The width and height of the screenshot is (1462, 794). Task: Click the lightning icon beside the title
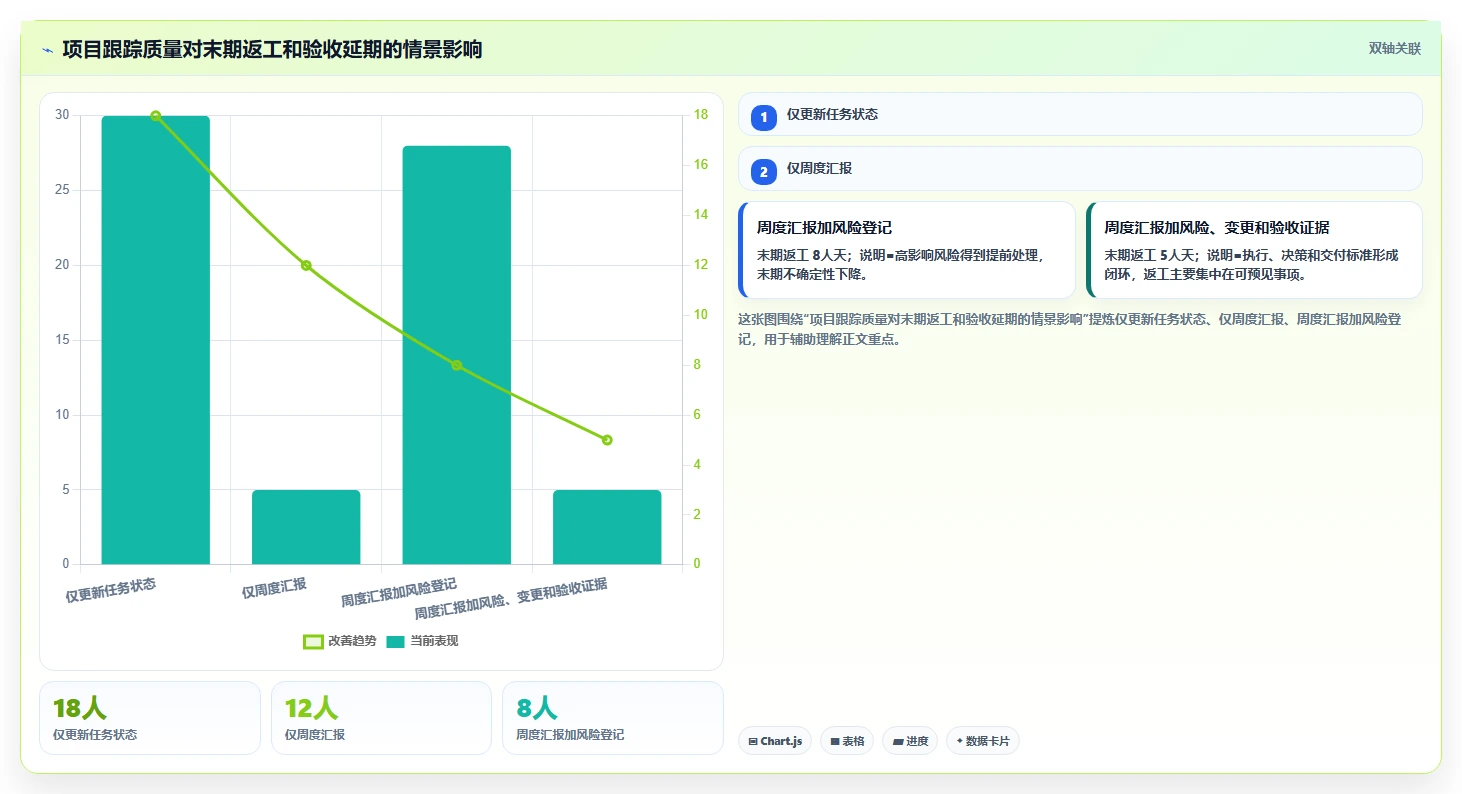(47, 50)
